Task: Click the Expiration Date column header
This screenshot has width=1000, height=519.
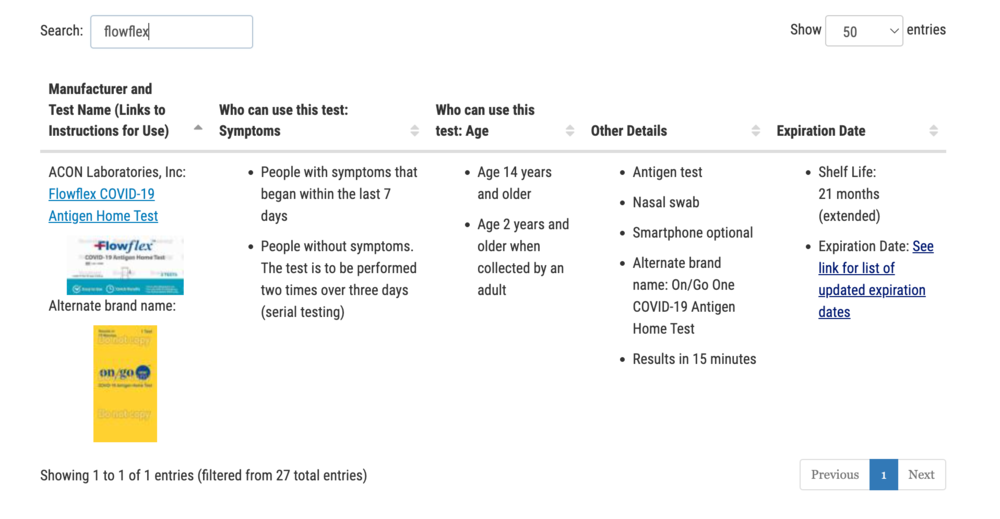Action: coord(820,131)
